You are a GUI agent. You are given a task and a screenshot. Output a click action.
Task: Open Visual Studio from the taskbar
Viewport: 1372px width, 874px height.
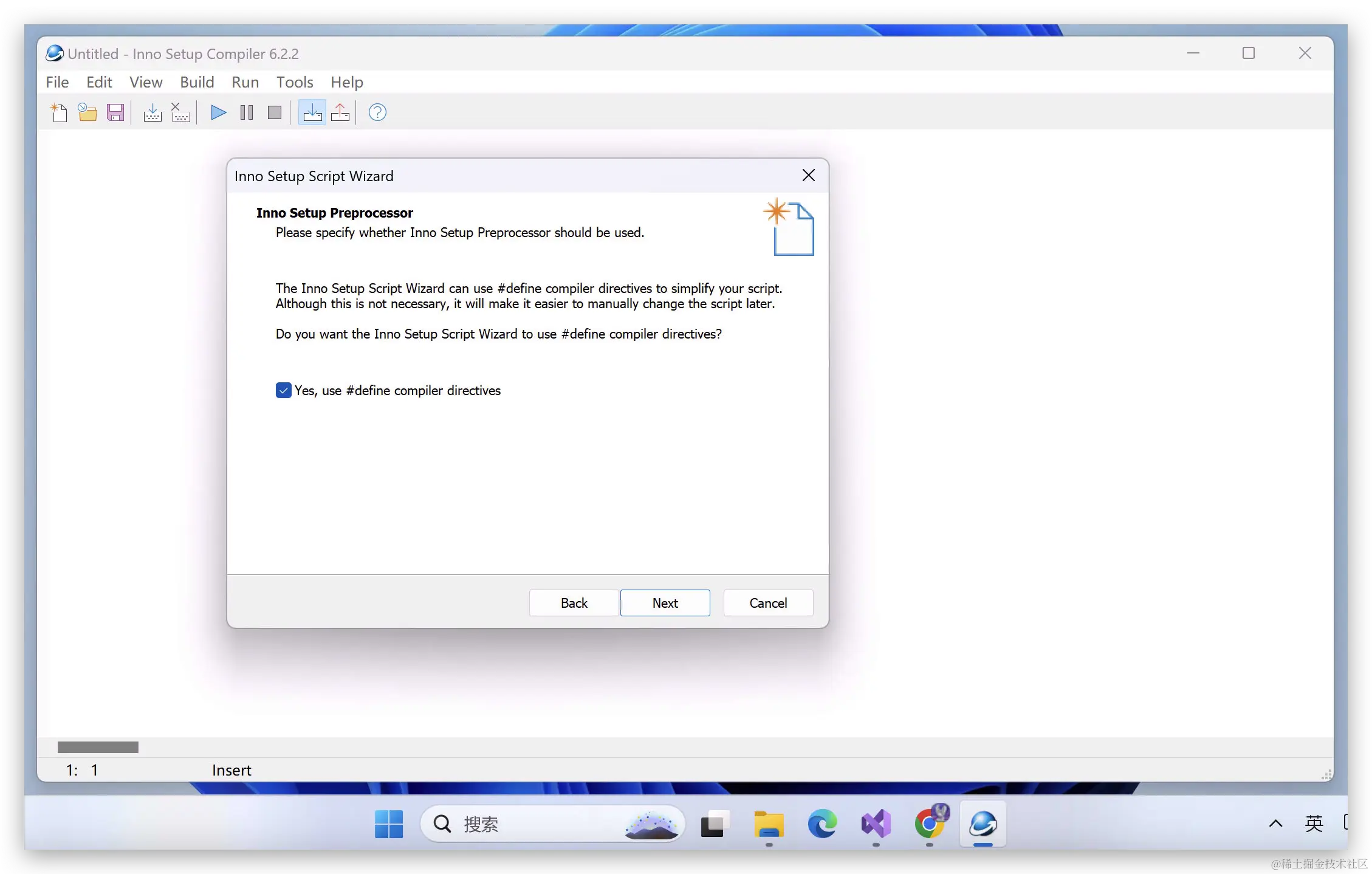[x=876, y=824]
